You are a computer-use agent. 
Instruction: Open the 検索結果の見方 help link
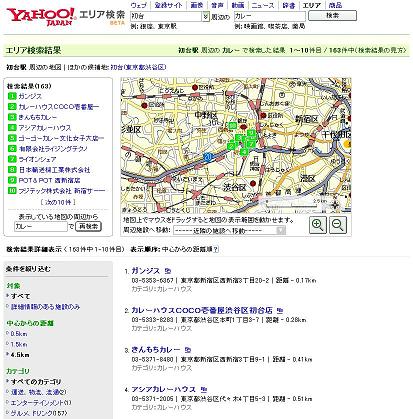pos(382,50)
